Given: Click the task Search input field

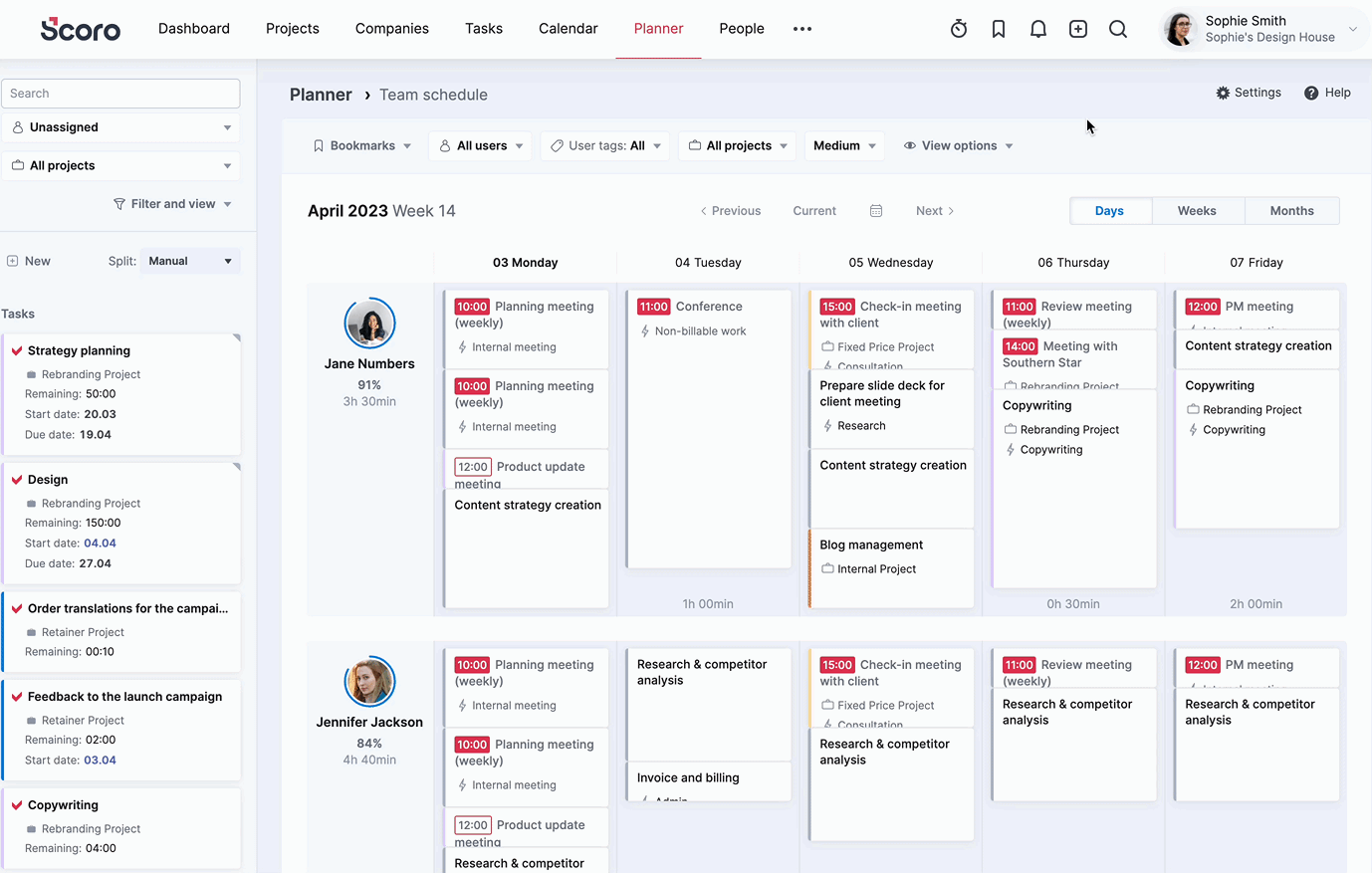Looking at the screenshot, I should (120, 94).
